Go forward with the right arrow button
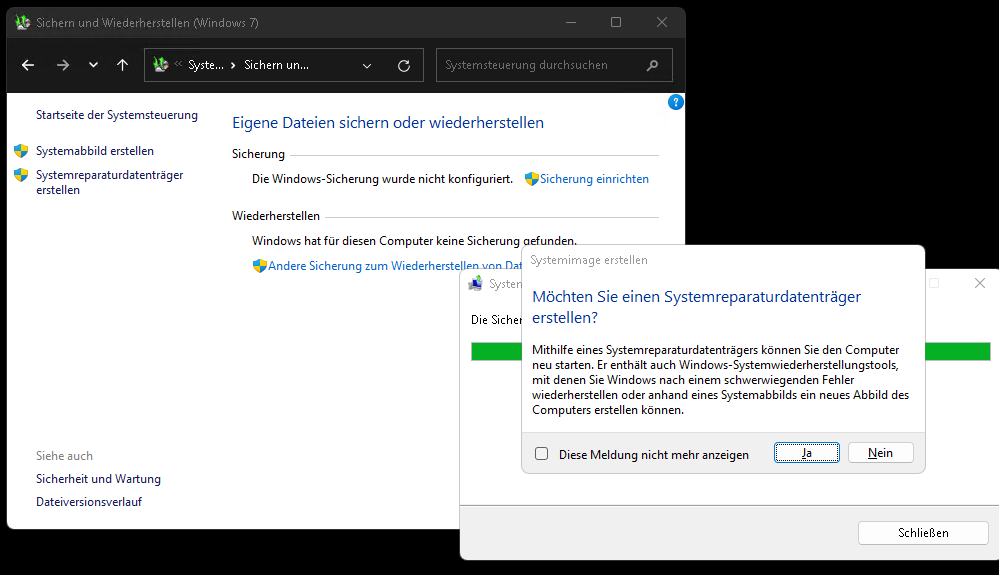The height and width of the screenshot is (575, 999). pos(62,65)
